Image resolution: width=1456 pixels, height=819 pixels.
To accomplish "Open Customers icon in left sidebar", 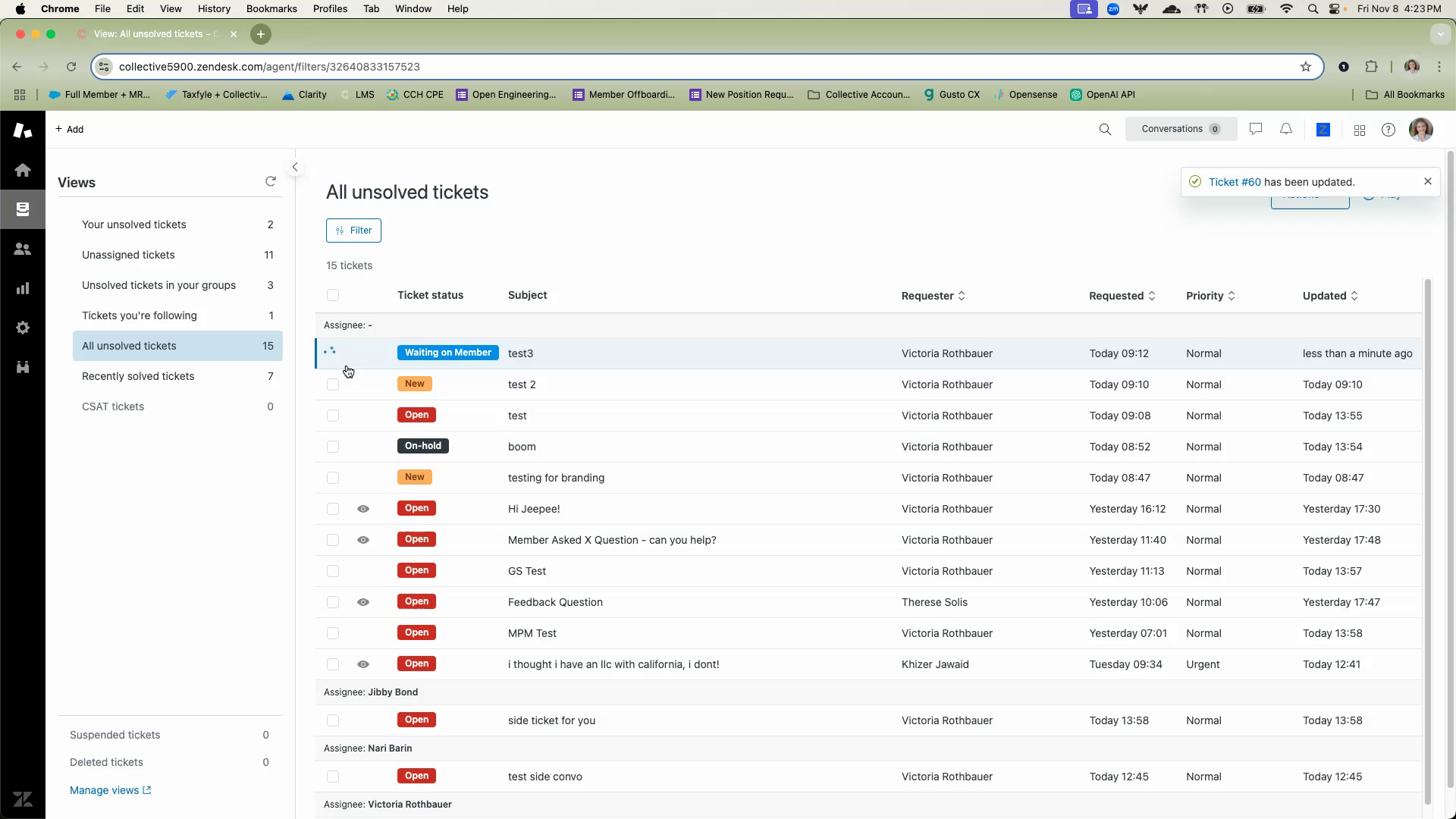I will coord(23,249).
